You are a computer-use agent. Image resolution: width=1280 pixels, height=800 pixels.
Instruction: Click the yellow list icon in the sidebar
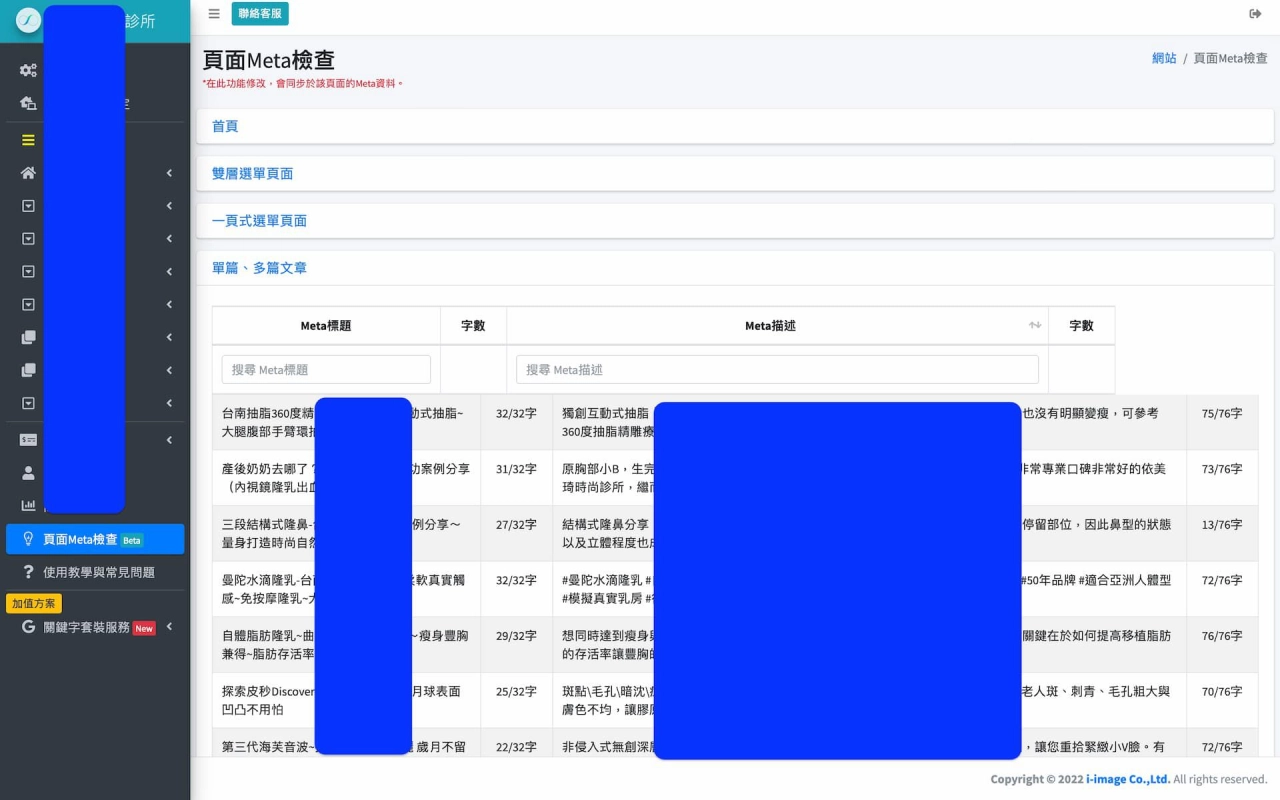pos(28,140)
